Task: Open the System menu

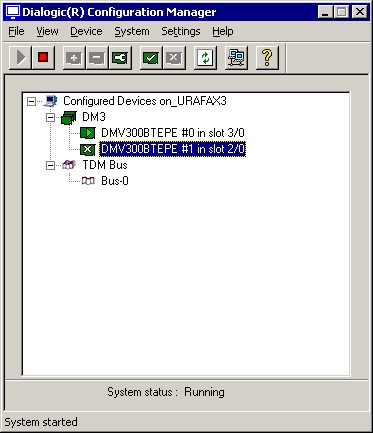Action: coord(132,31)
